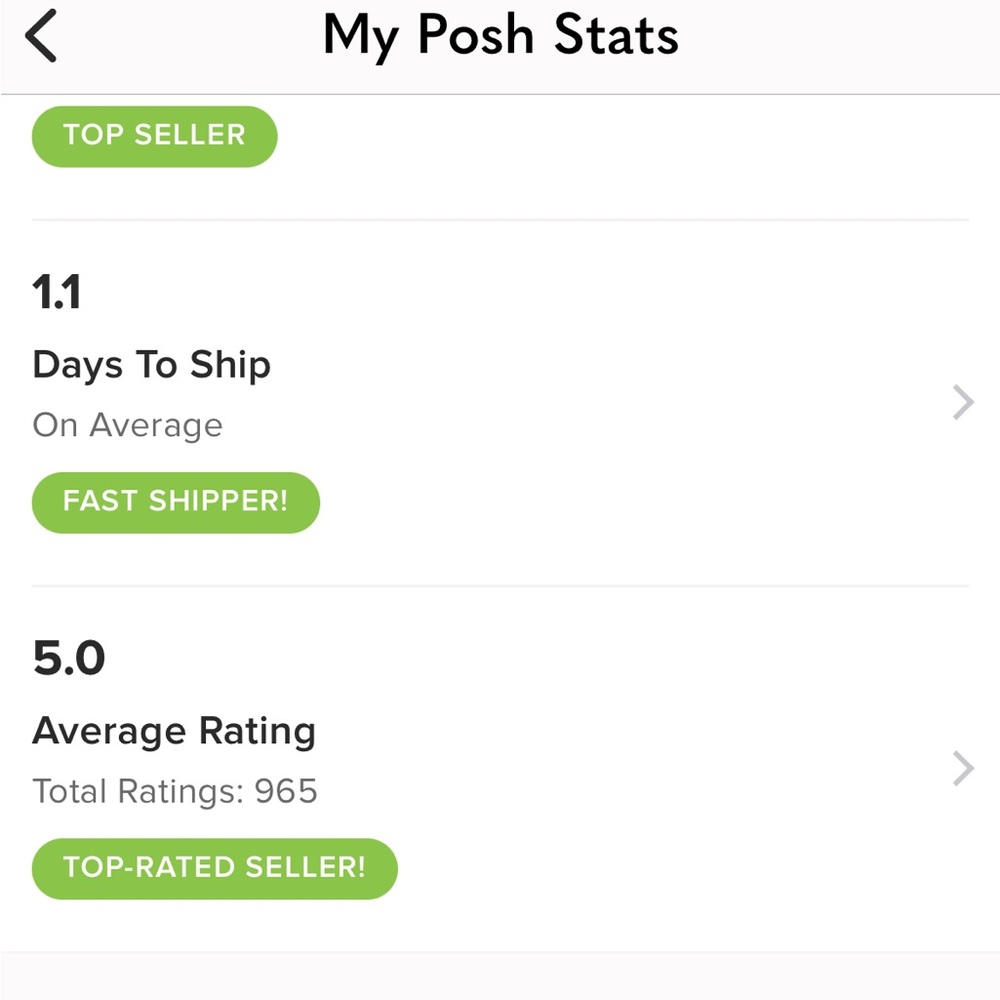Screen dimensions: 1000x1000
Task: Select the Days To Ship label
Action: click(151, 365)
